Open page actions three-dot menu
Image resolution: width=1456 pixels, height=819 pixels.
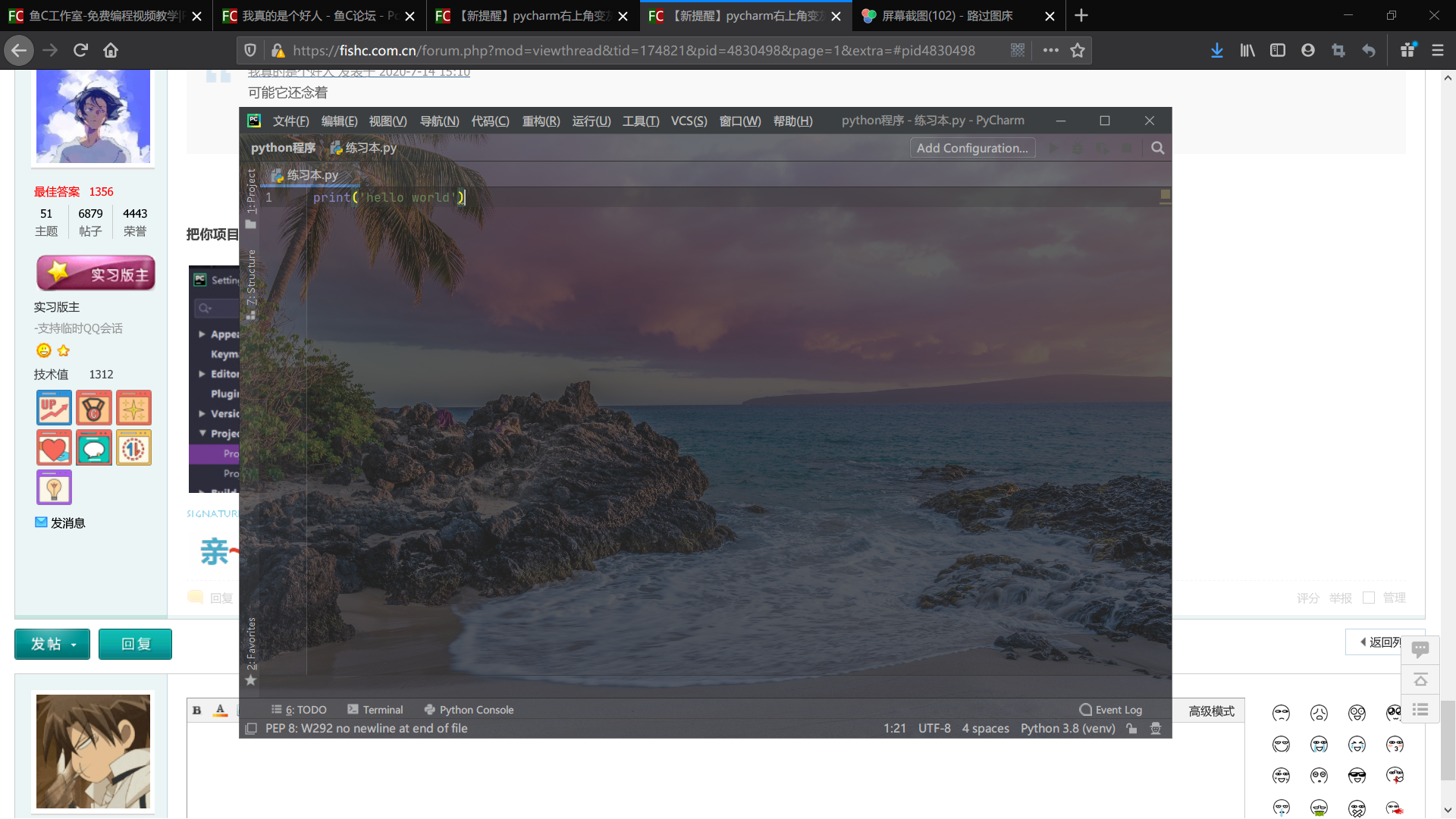tap(1050, 50)
